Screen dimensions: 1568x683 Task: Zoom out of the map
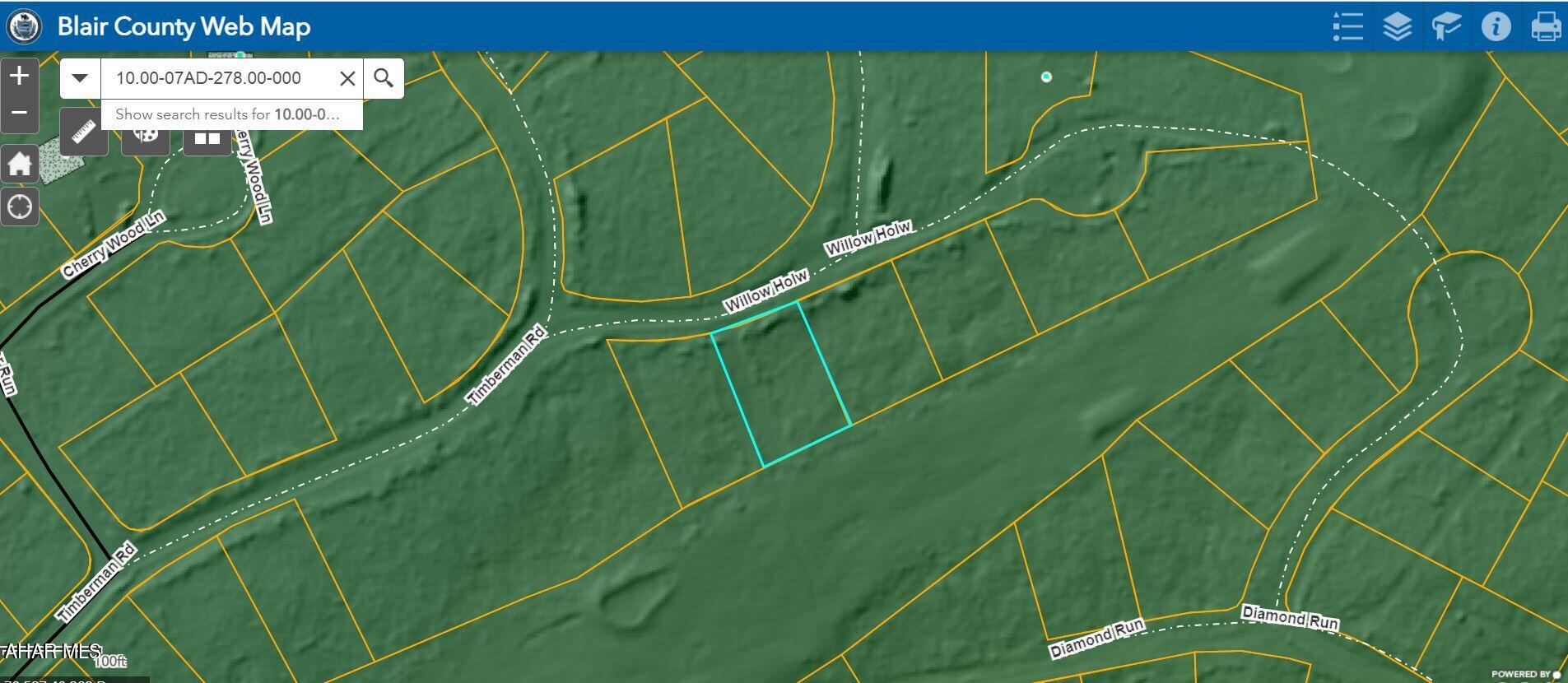pyautogui.click(x=20, y=114)
